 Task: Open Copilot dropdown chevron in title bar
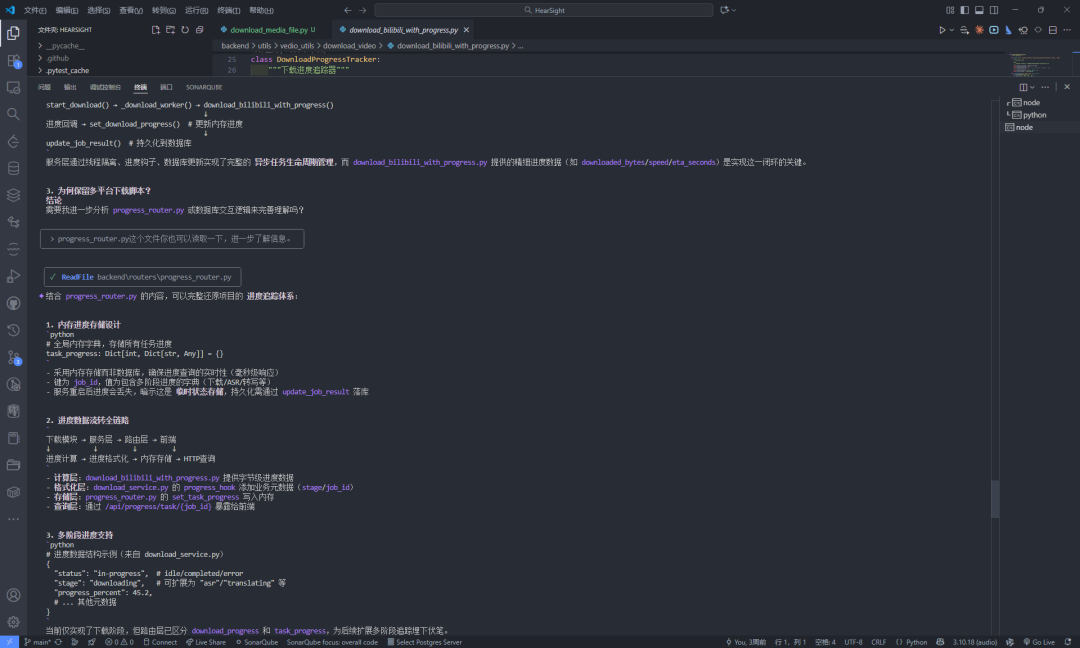(734, 10)
